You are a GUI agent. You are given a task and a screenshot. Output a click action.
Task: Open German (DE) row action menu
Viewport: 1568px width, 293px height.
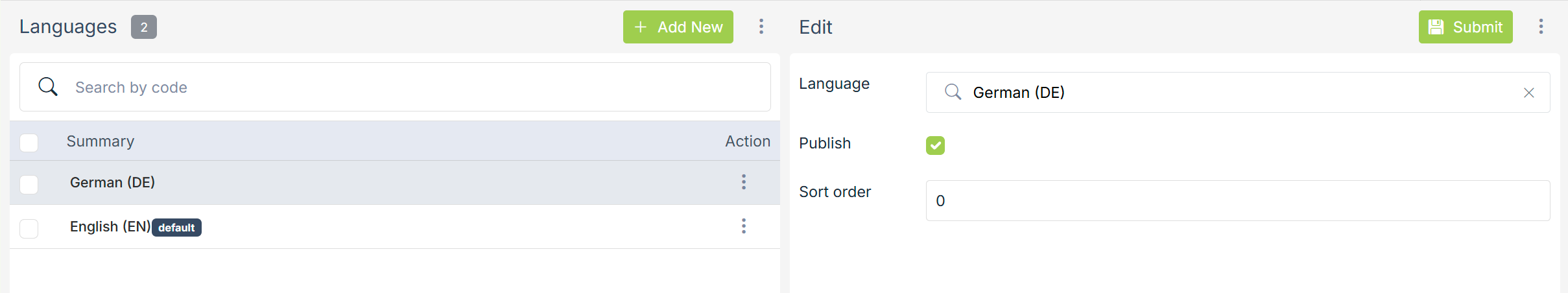click(744, 182)
